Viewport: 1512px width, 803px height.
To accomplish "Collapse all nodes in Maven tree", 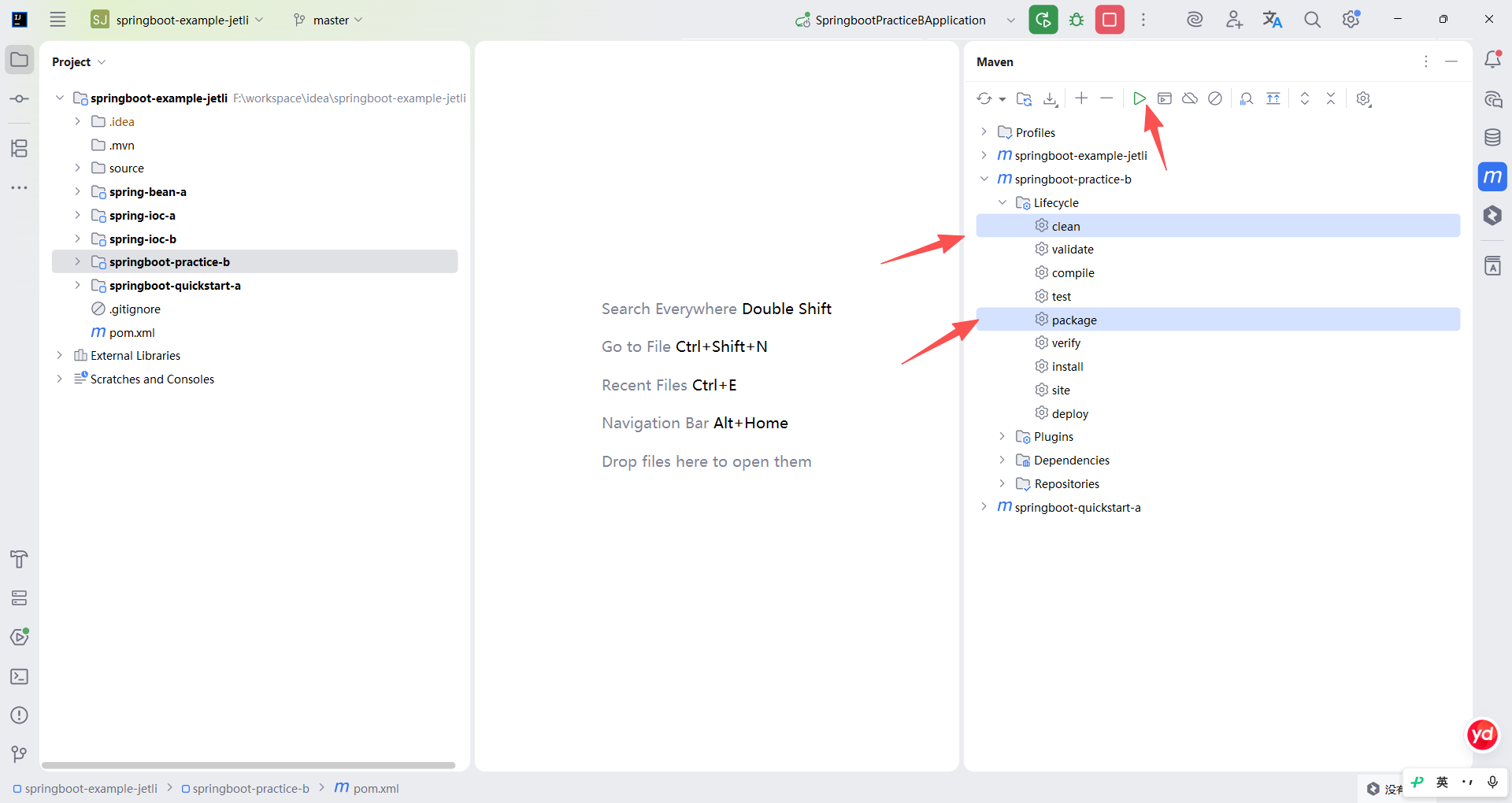I will [x=1331, y=98].
